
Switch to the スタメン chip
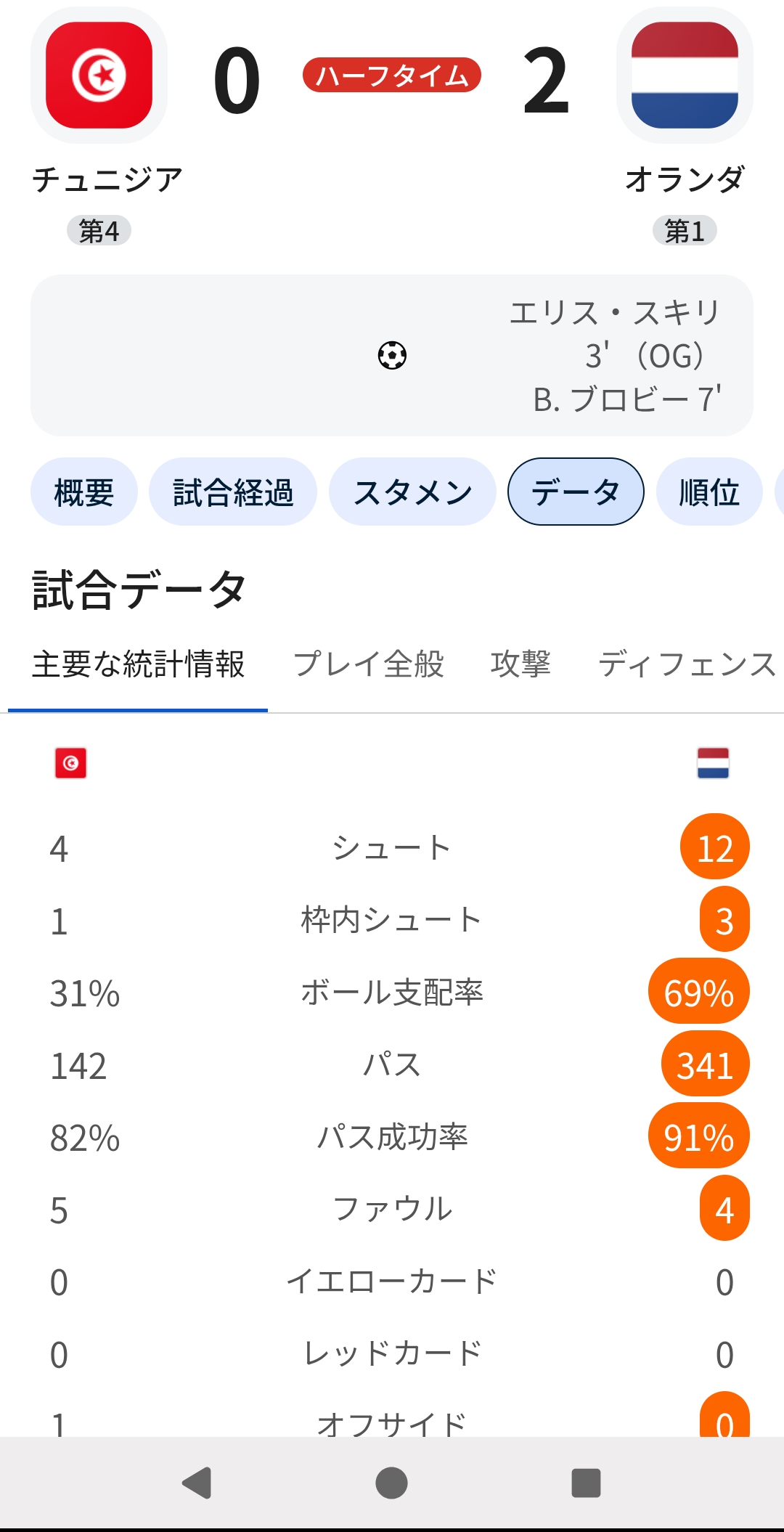[x=412, y=492]
